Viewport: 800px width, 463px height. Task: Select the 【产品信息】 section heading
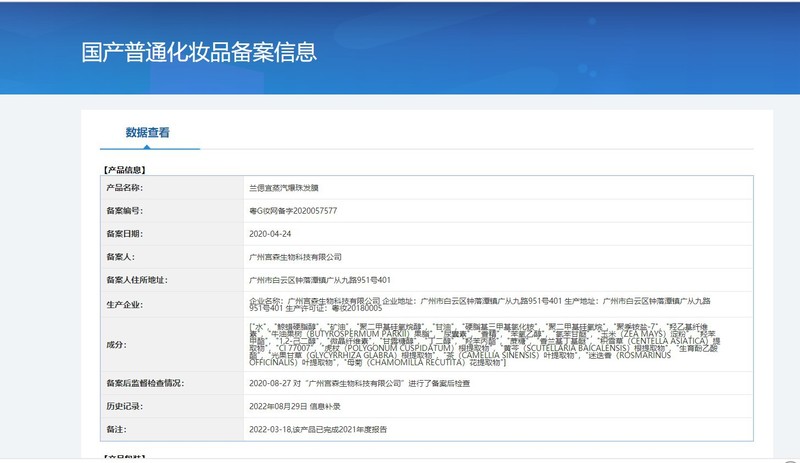pos(125,170)
